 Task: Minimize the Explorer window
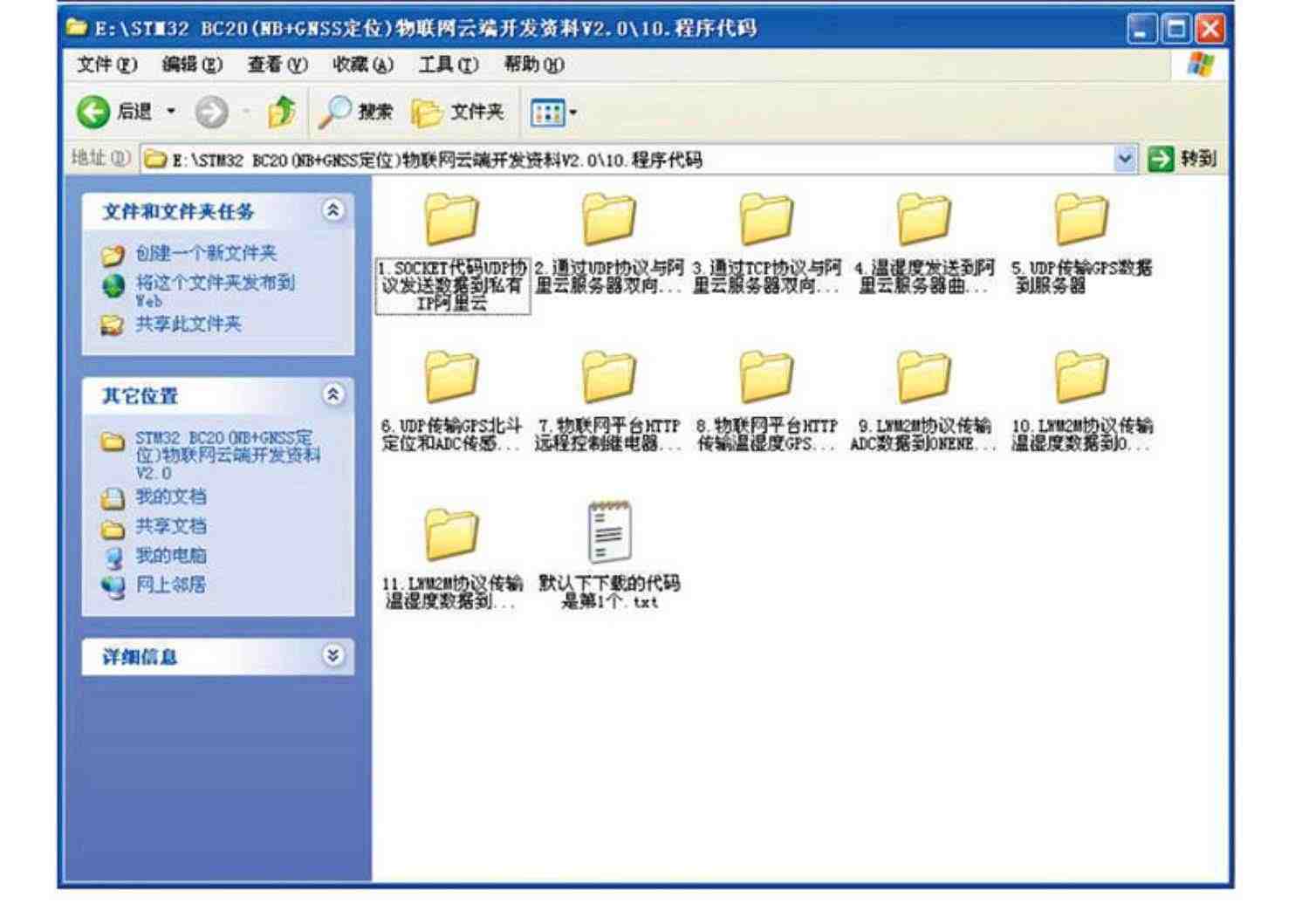(x=1142, y=29)
